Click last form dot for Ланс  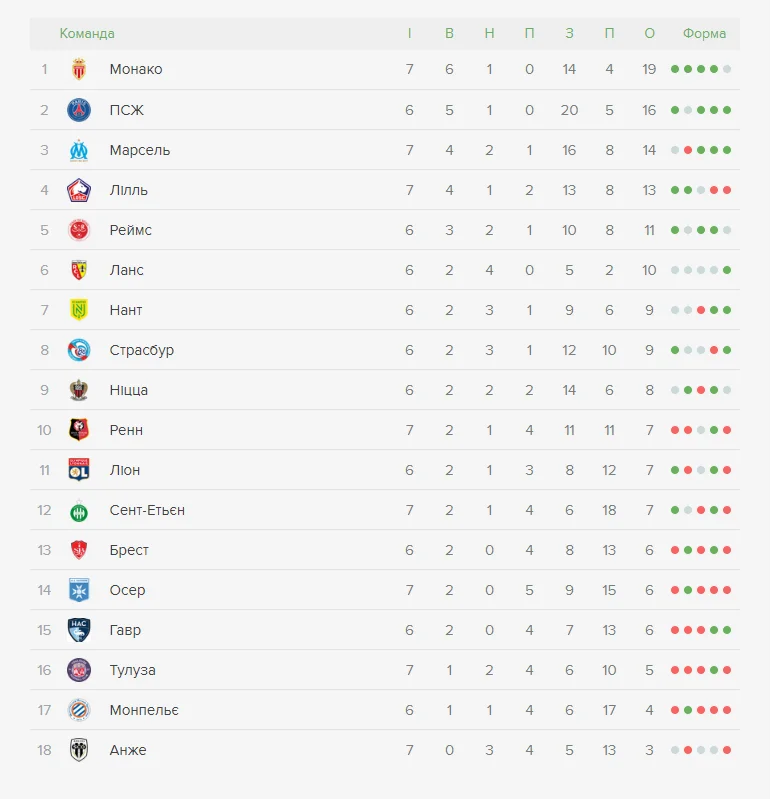click(727, 270)
